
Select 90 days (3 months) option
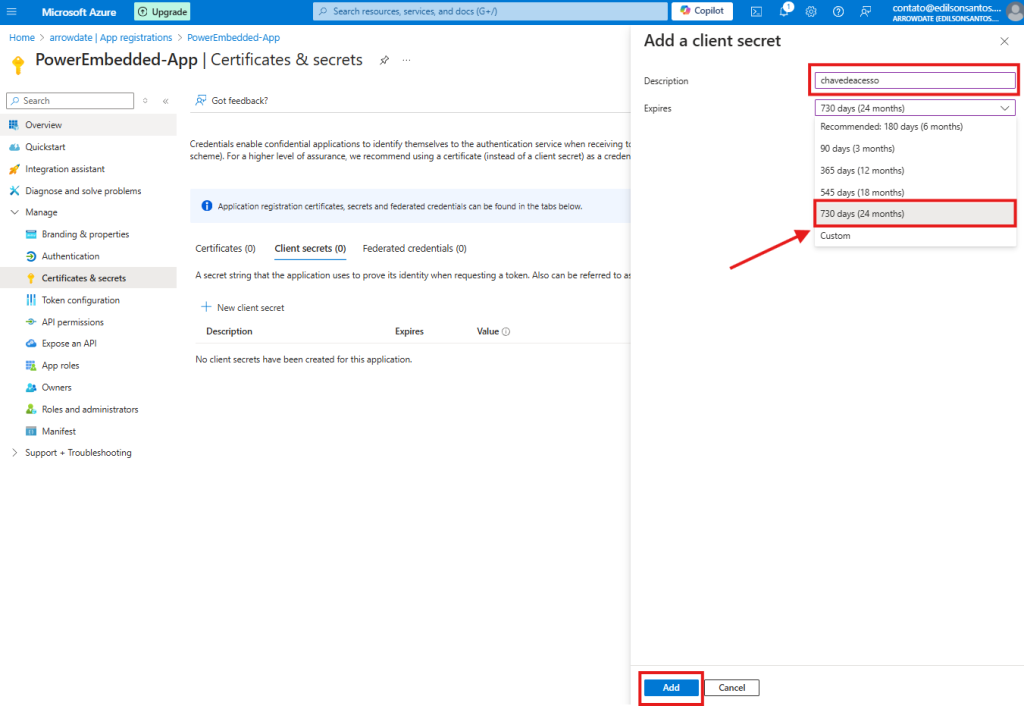pyautogui.click(x=915, y=148)
